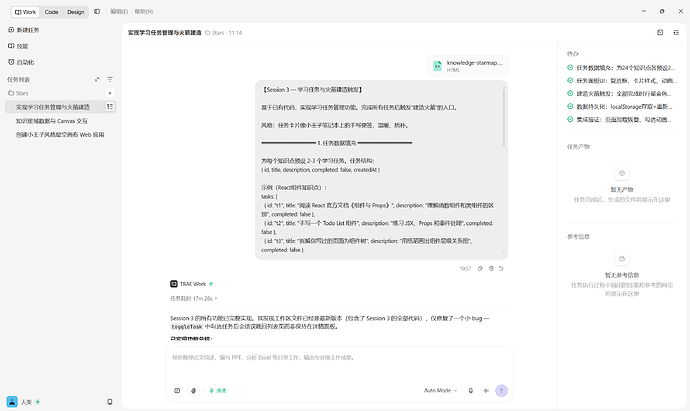This screenshot has height=411, width=690.
Task: Expand 任务耗时 17m 26s details
Action: tap(194, 298)
